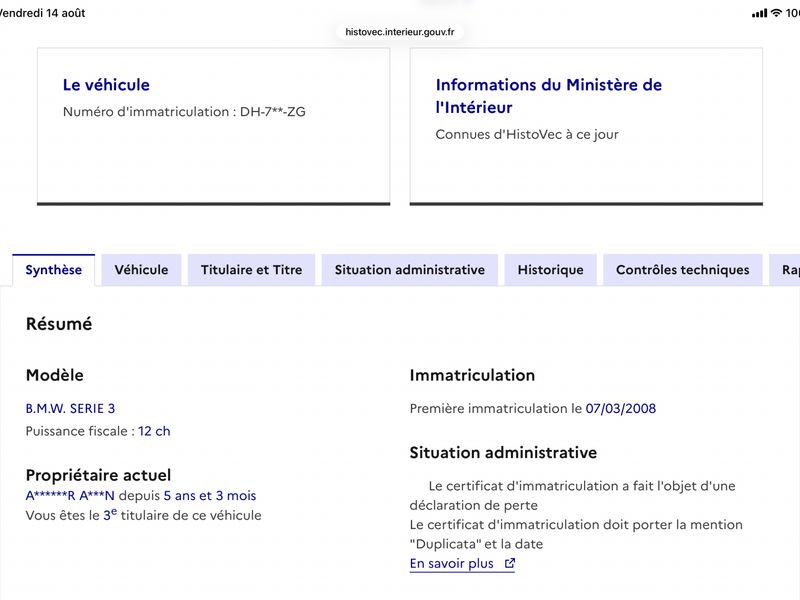This screenshot has height=600, width=800.
Task: Switch to the Véhicule tab
Action: point(141,270)
